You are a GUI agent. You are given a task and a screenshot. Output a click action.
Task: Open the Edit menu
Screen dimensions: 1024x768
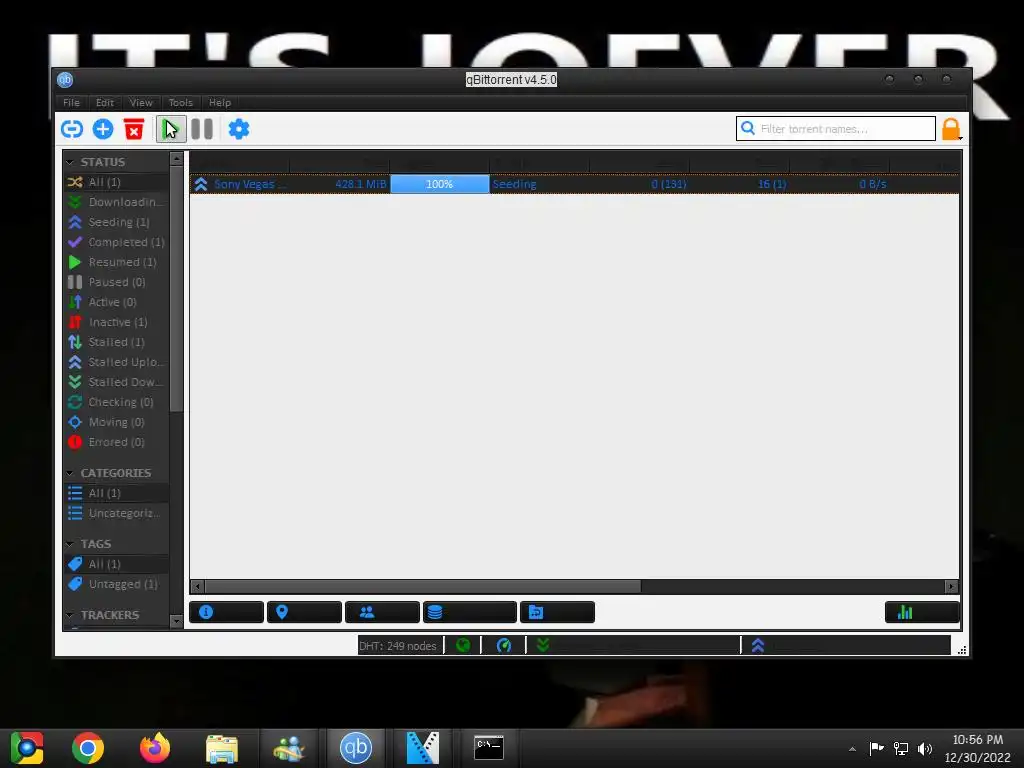point(104,103)
